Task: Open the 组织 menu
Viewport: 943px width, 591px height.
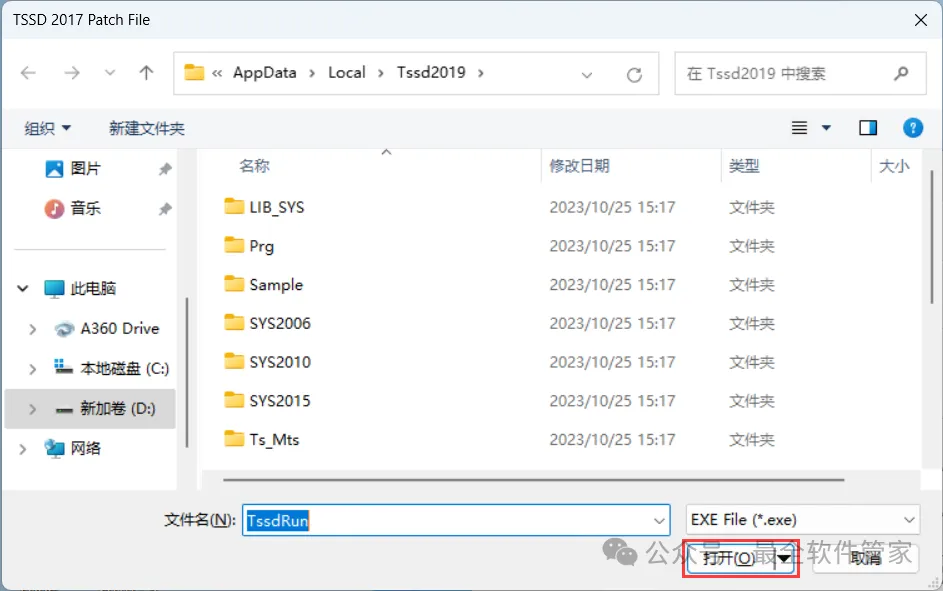Action: tap(48, 128)
